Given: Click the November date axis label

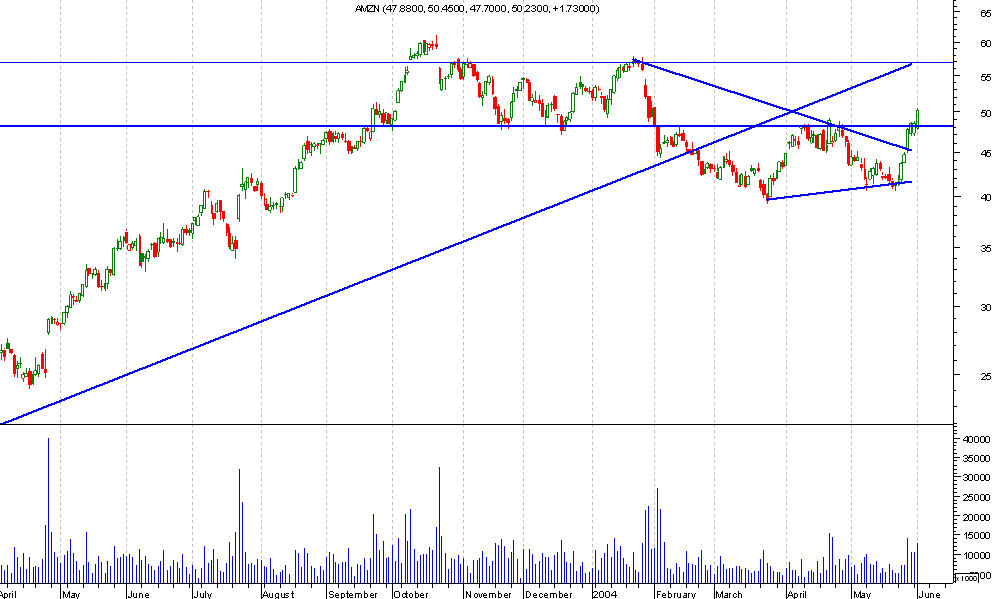Looking at the screenshot, I should coord(488,595).
